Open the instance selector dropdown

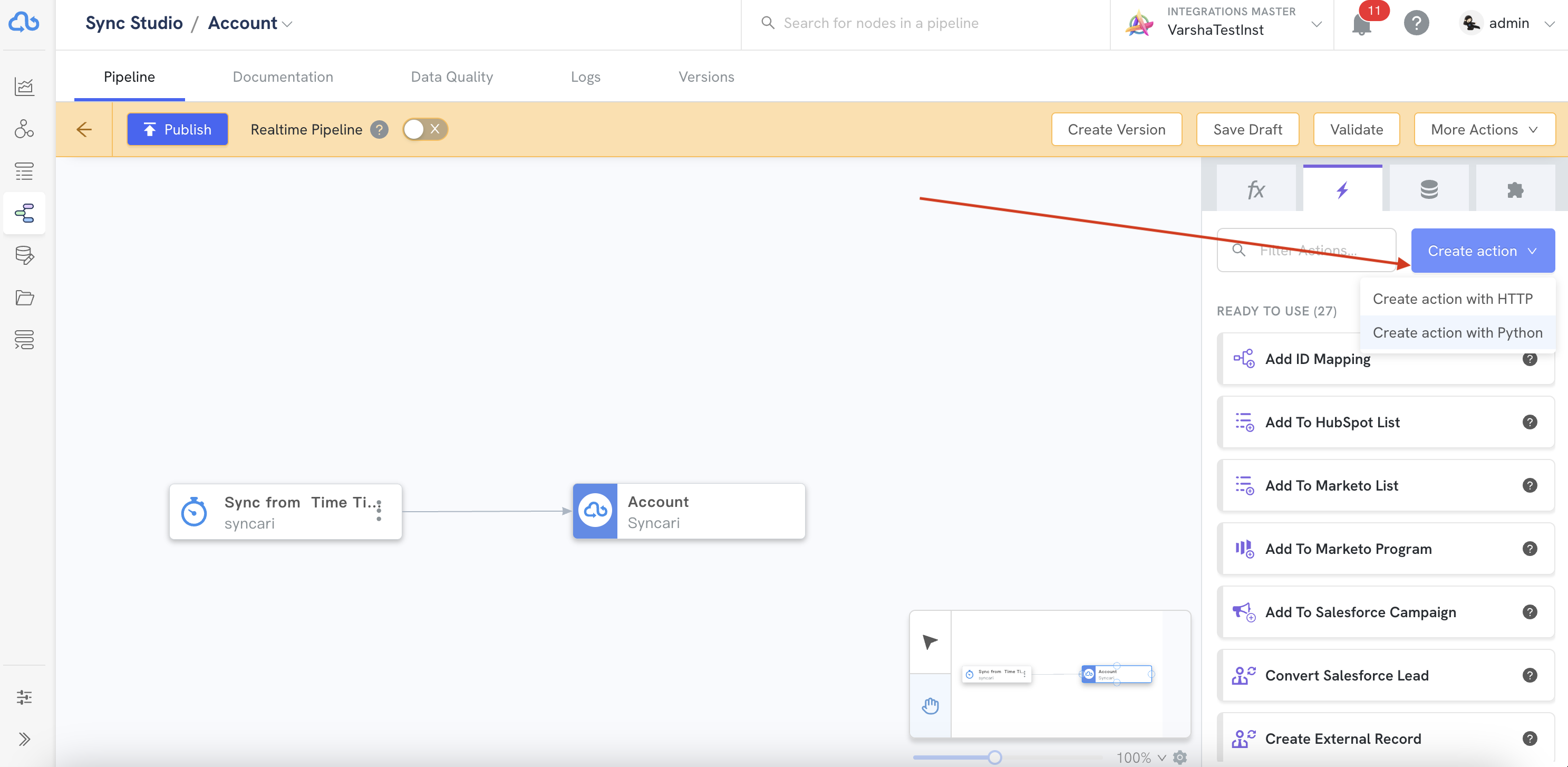click(1317, 24)
